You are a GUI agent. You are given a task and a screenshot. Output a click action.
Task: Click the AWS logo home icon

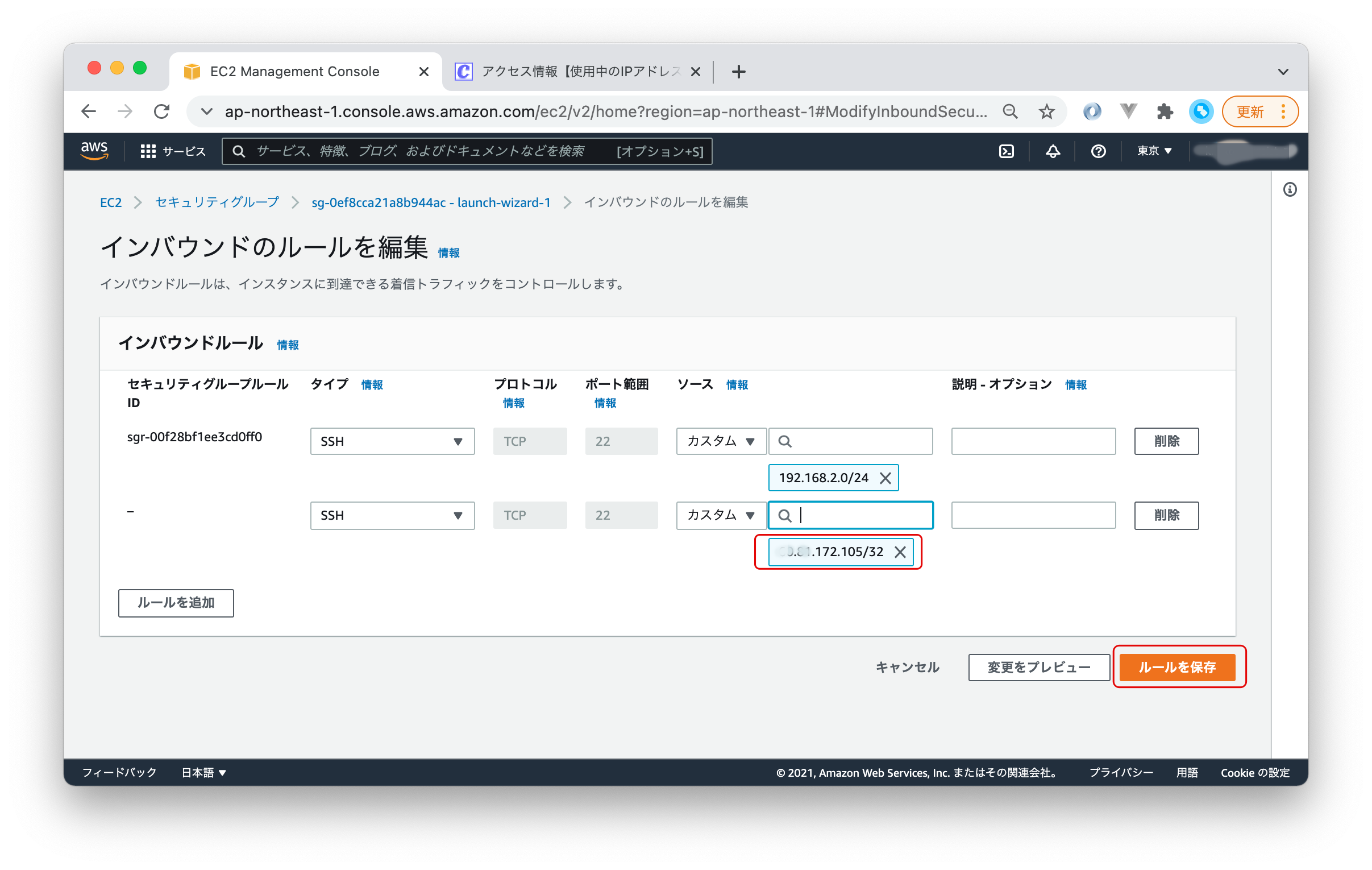pos(94,151)
